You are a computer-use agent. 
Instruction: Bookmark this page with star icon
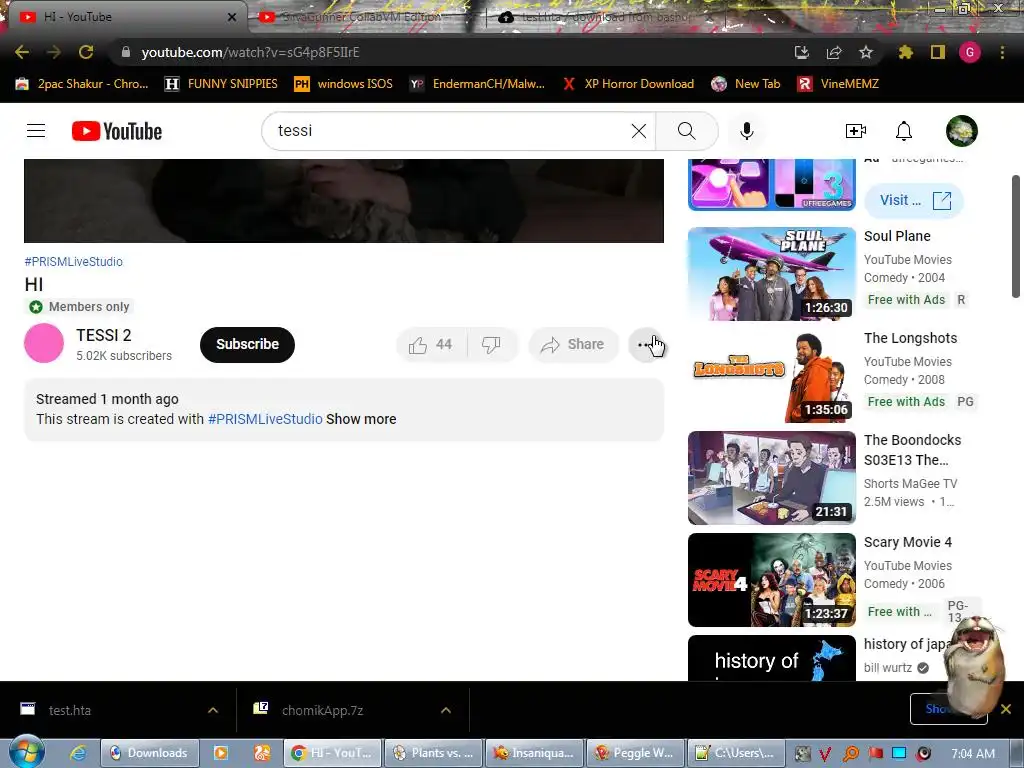[866, 52]
